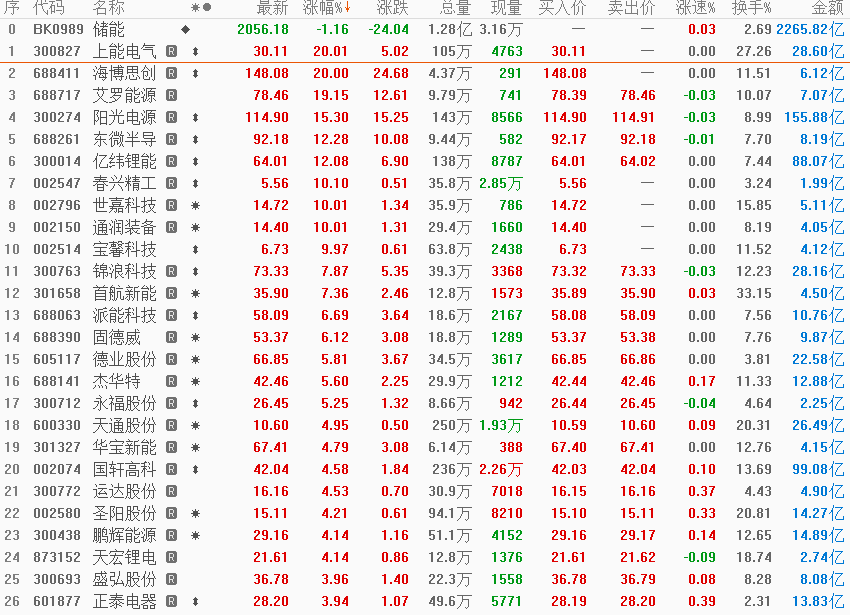
Task: Click the marker icon in the 永福股份 row
Action: [x=196, y=403]
